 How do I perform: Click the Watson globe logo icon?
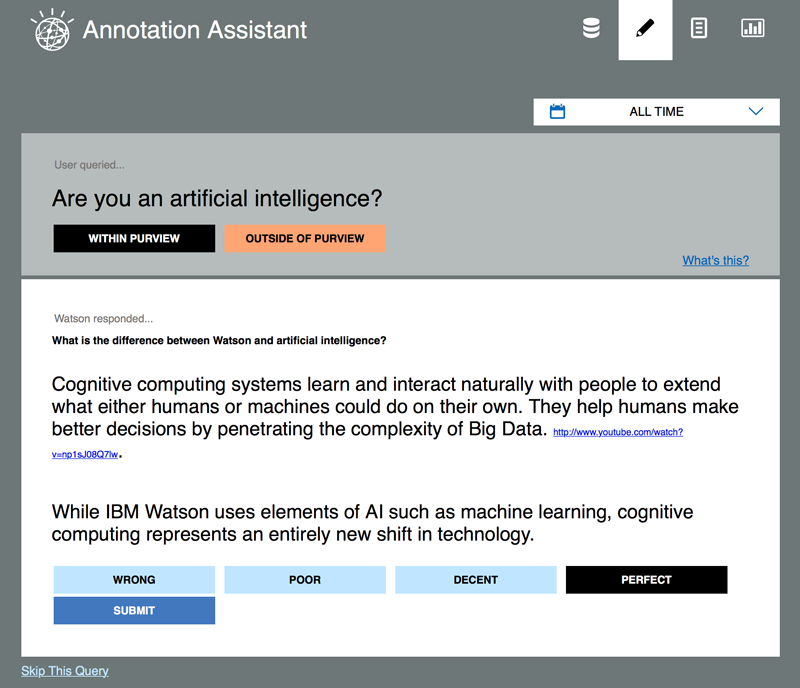coord(51,30)
